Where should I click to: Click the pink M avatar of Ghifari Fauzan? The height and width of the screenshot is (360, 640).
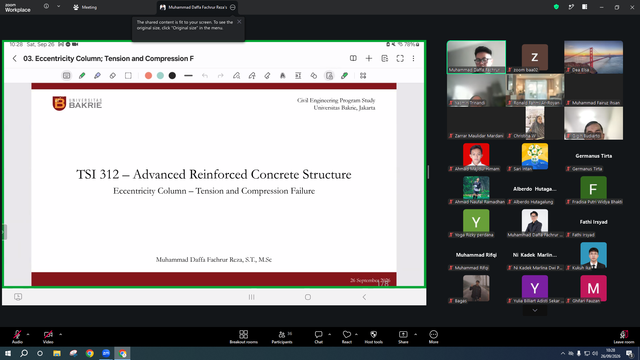click(593, 288)
